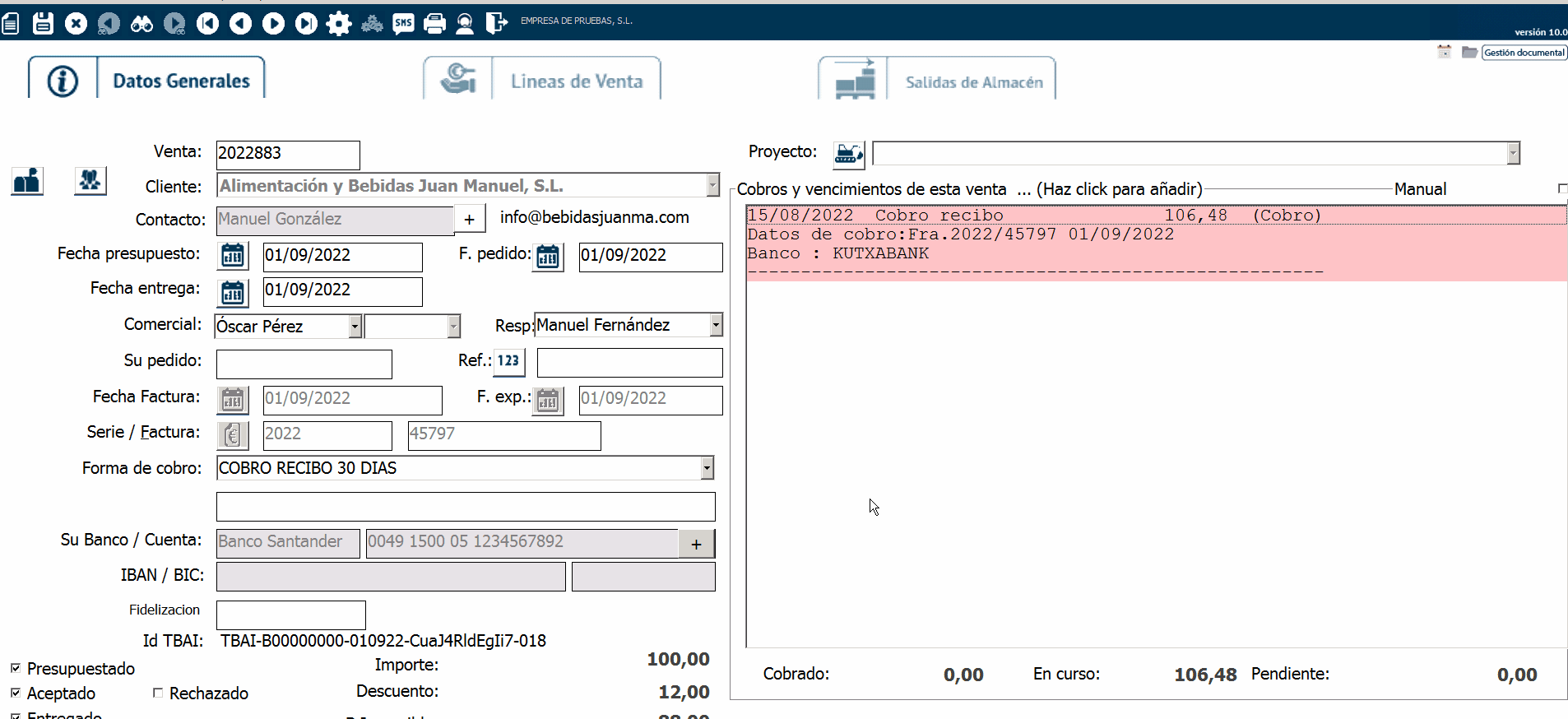Open the Fecha presupuesto calendar picker
This screenshot has width=1568, height=719.
point(233,256)
